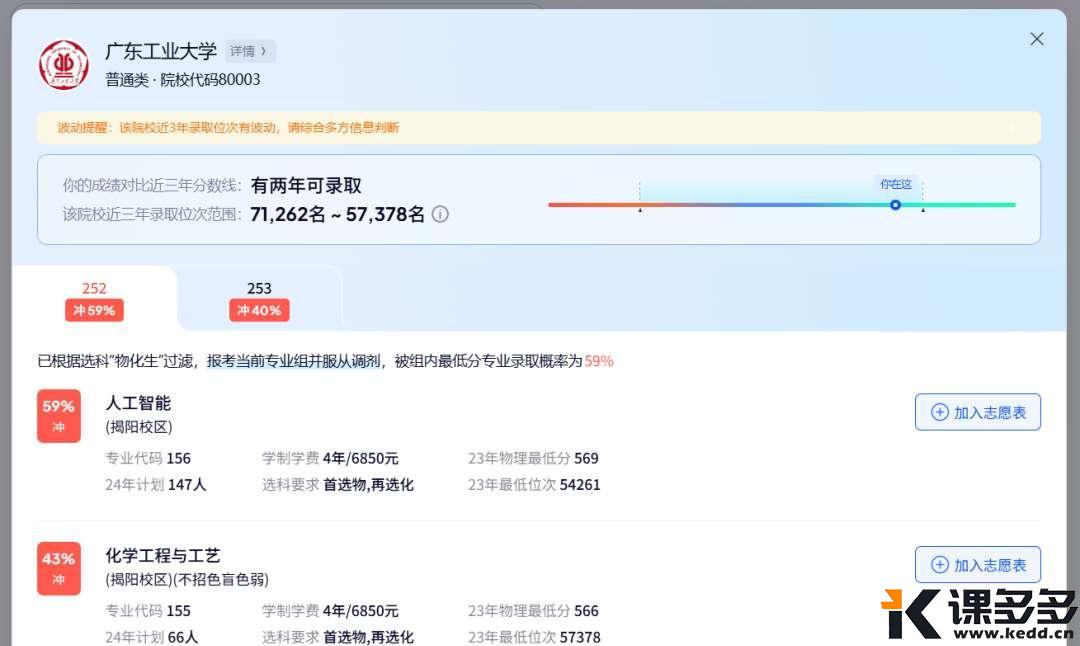Click the blue slider handle on the rank scale
This screenshot has height=646, width=1080.
895,204
